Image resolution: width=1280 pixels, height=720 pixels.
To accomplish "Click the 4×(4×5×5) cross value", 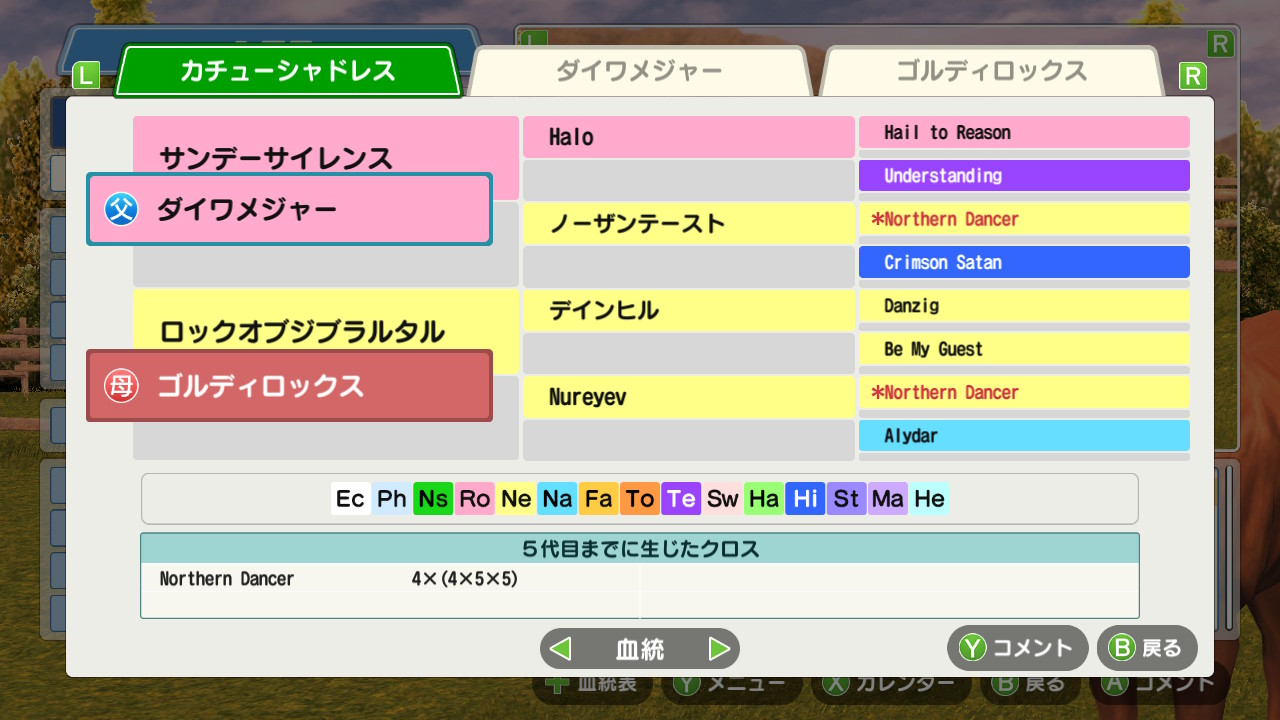I will (465, 579).
